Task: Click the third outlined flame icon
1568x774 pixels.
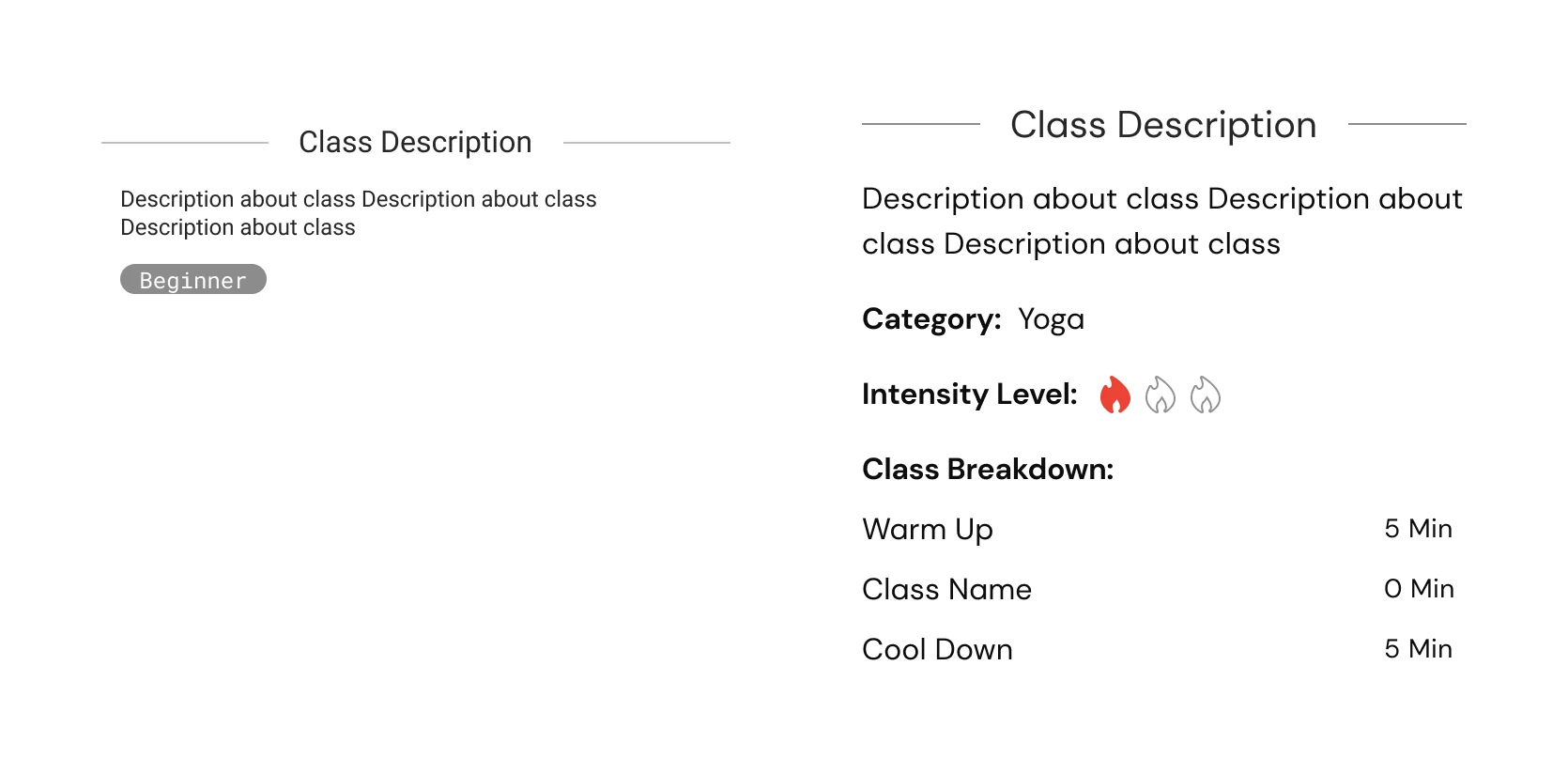Action: [1205, 395]
